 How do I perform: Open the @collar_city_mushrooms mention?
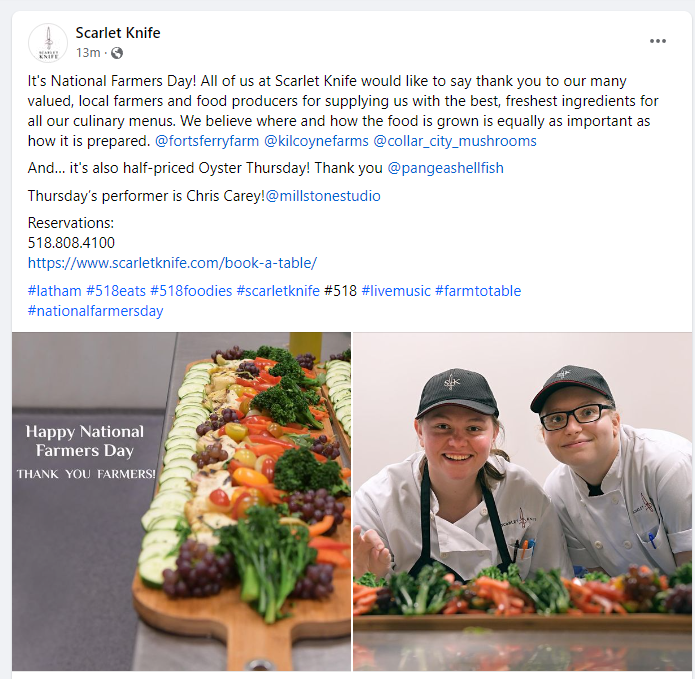455,141
